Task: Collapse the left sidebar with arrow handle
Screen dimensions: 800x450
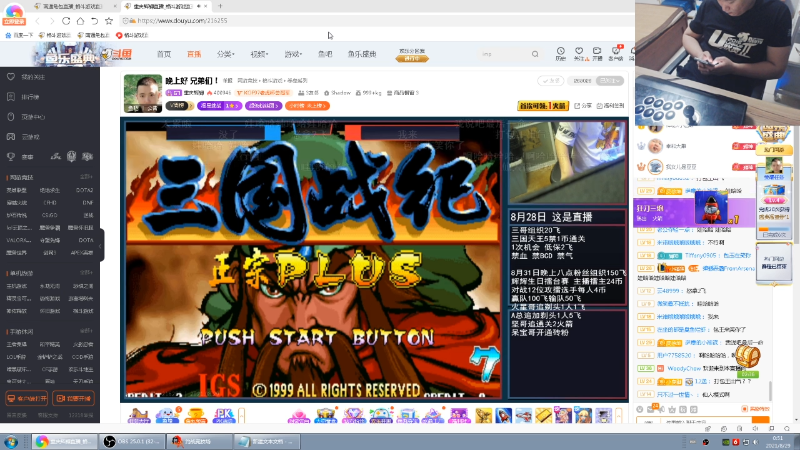Action: 101,245
